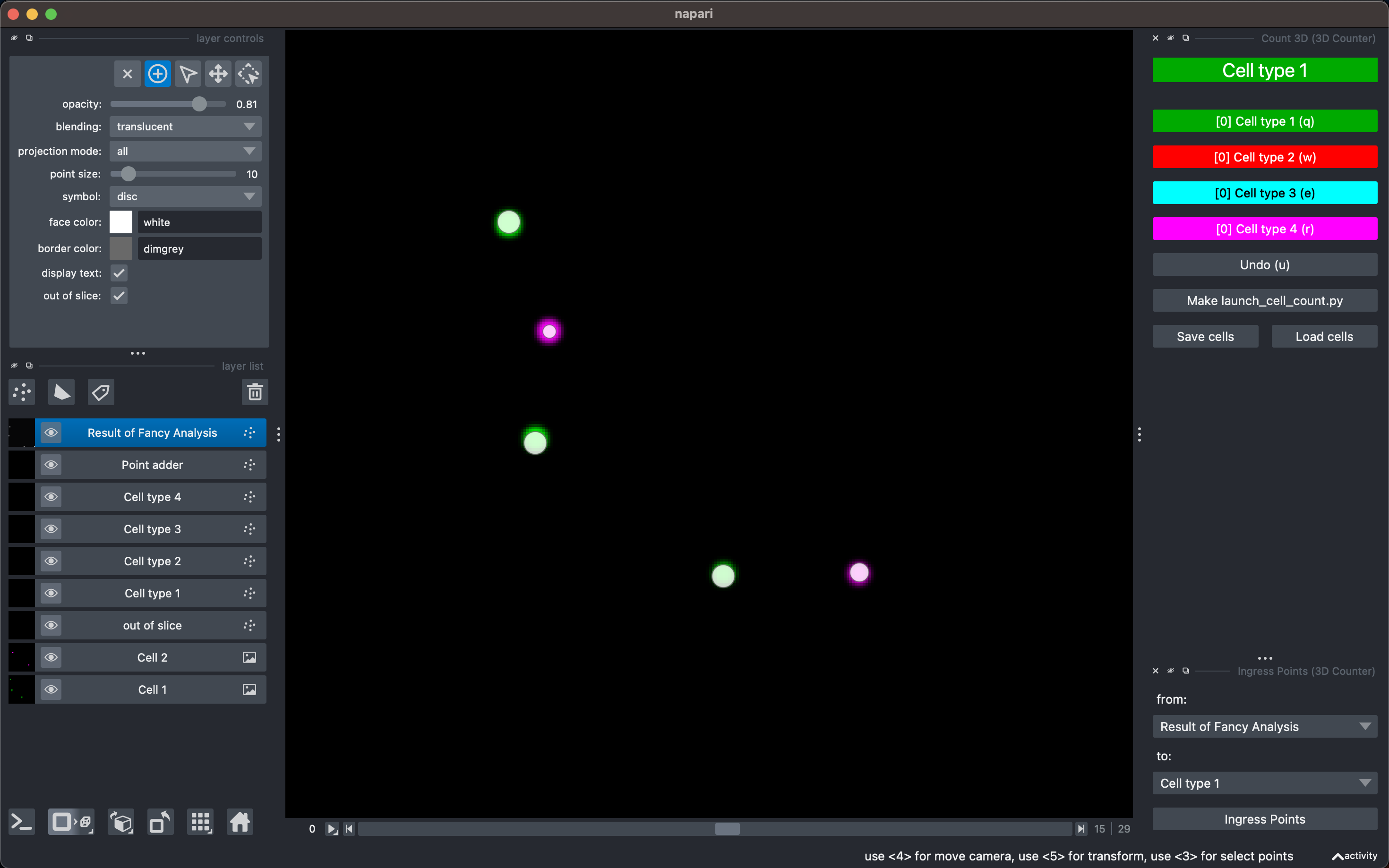Adjust the opacity slider

[199, 104]
